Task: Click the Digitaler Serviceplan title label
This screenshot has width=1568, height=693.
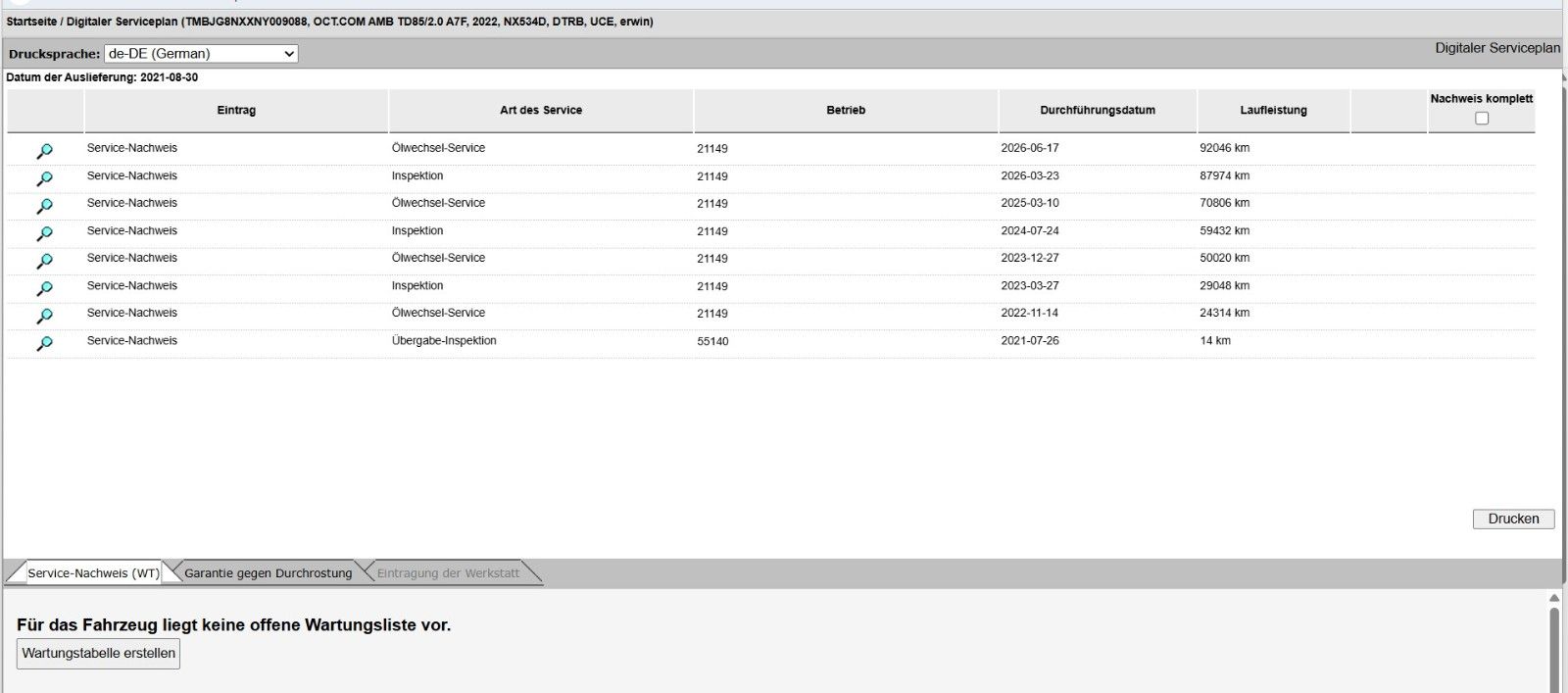Action: point(1497,48)
